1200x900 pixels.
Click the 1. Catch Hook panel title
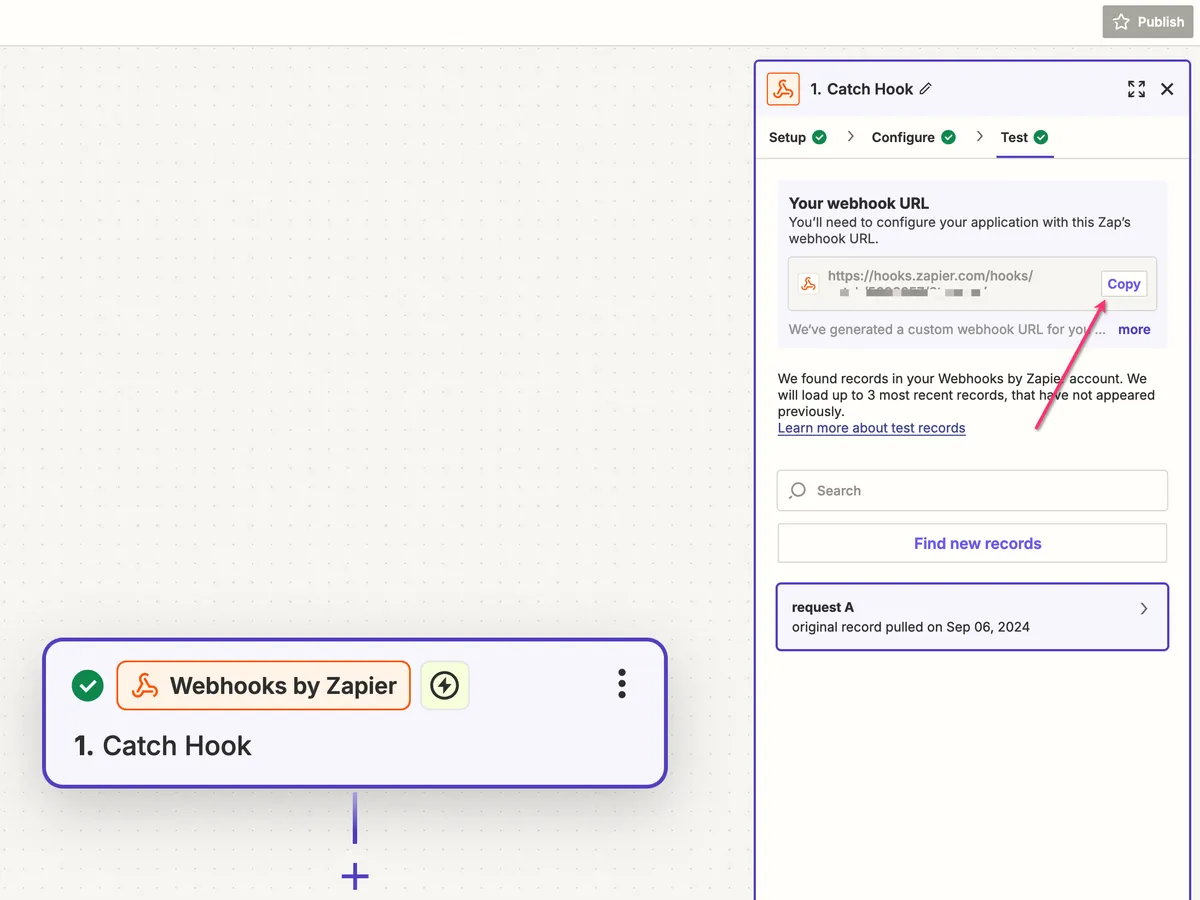click(x=862, y=89)
